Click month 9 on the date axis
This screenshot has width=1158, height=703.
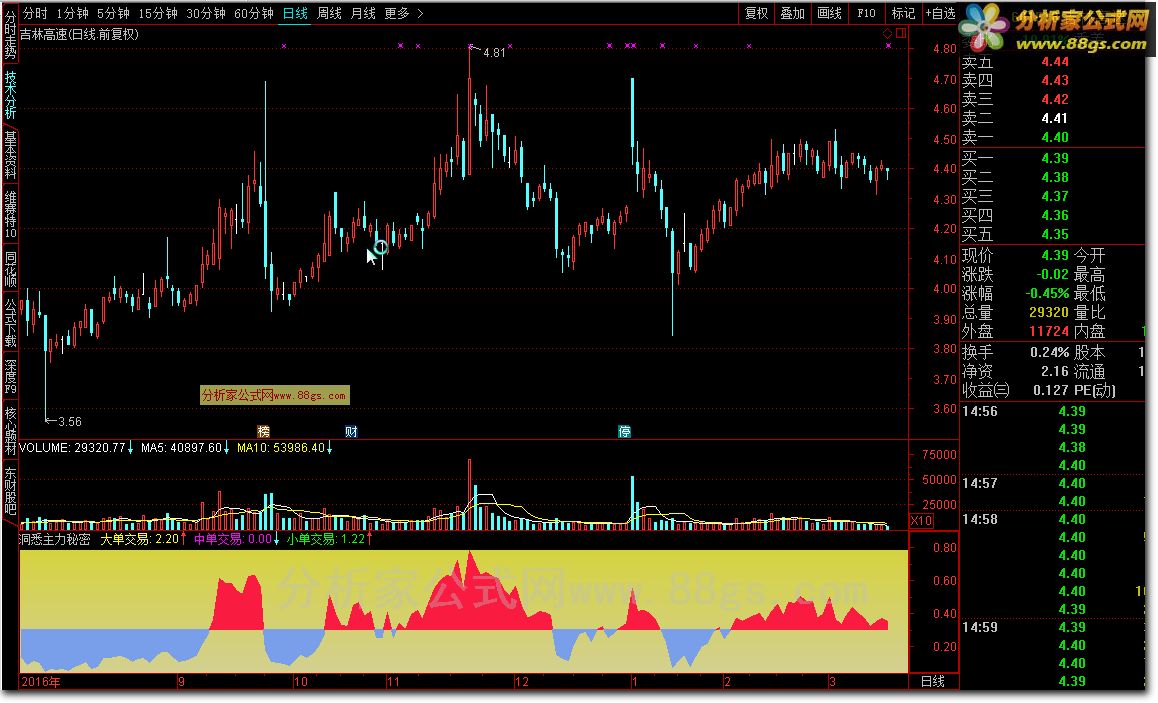[x=181, y=682]
